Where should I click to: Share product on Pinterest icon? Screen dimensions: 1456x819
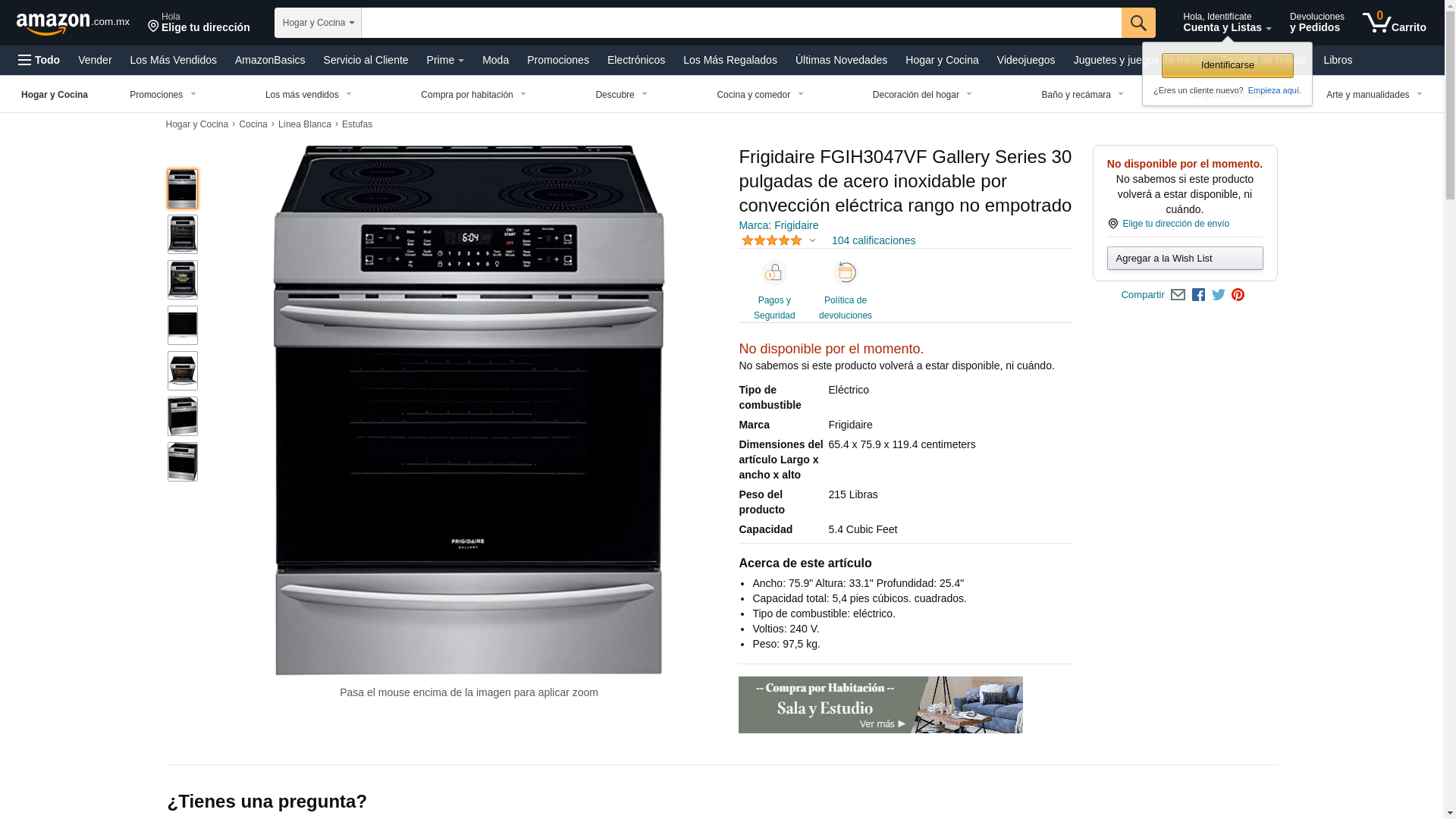tap(1238, 295)
